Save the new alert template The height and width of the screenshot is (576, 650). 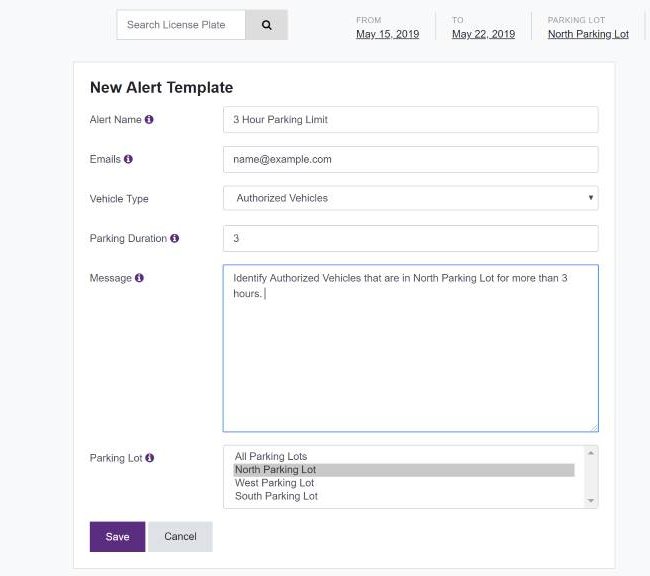(x=117, y=536)
